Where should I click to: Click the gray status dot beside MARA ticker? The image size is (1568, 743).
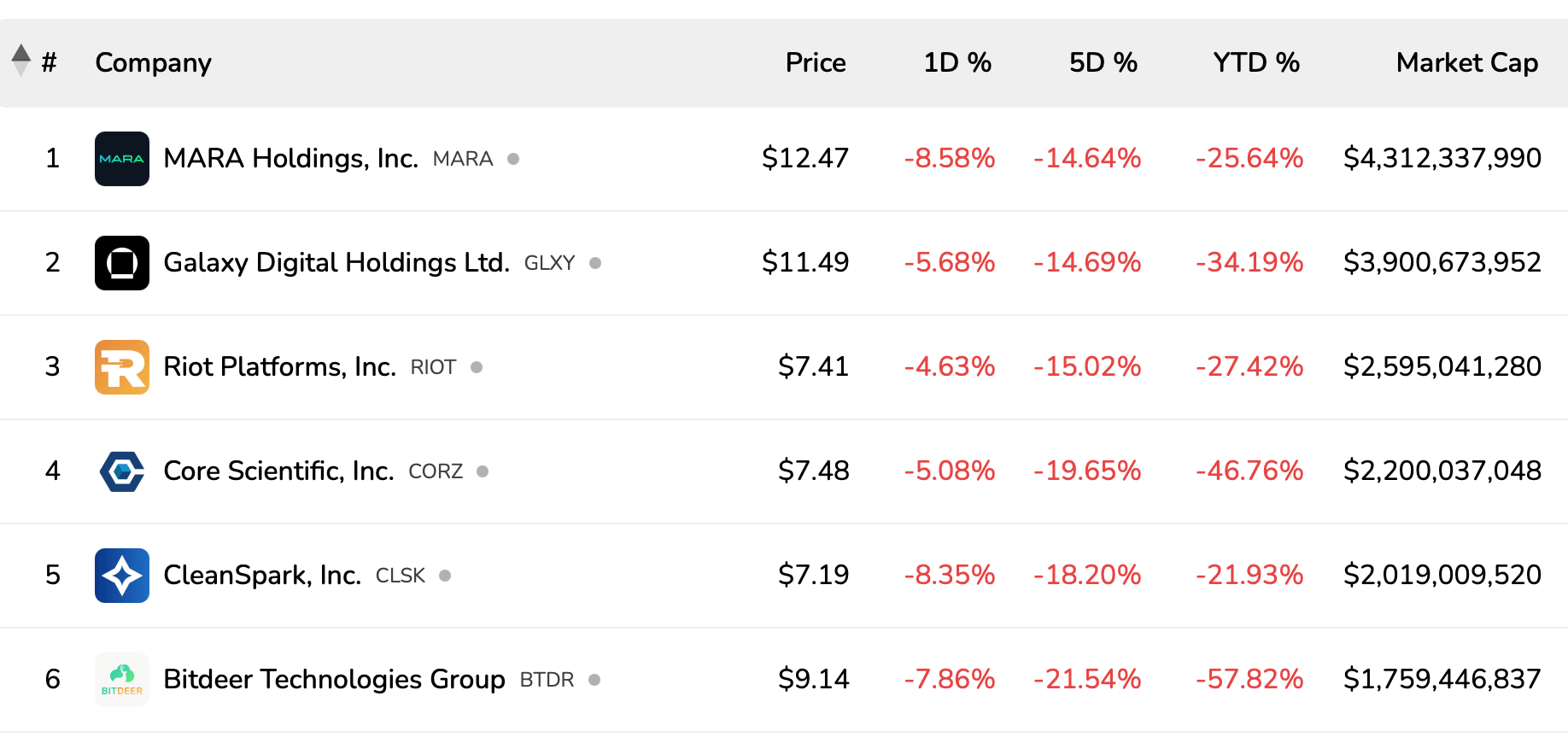point(513,159)
